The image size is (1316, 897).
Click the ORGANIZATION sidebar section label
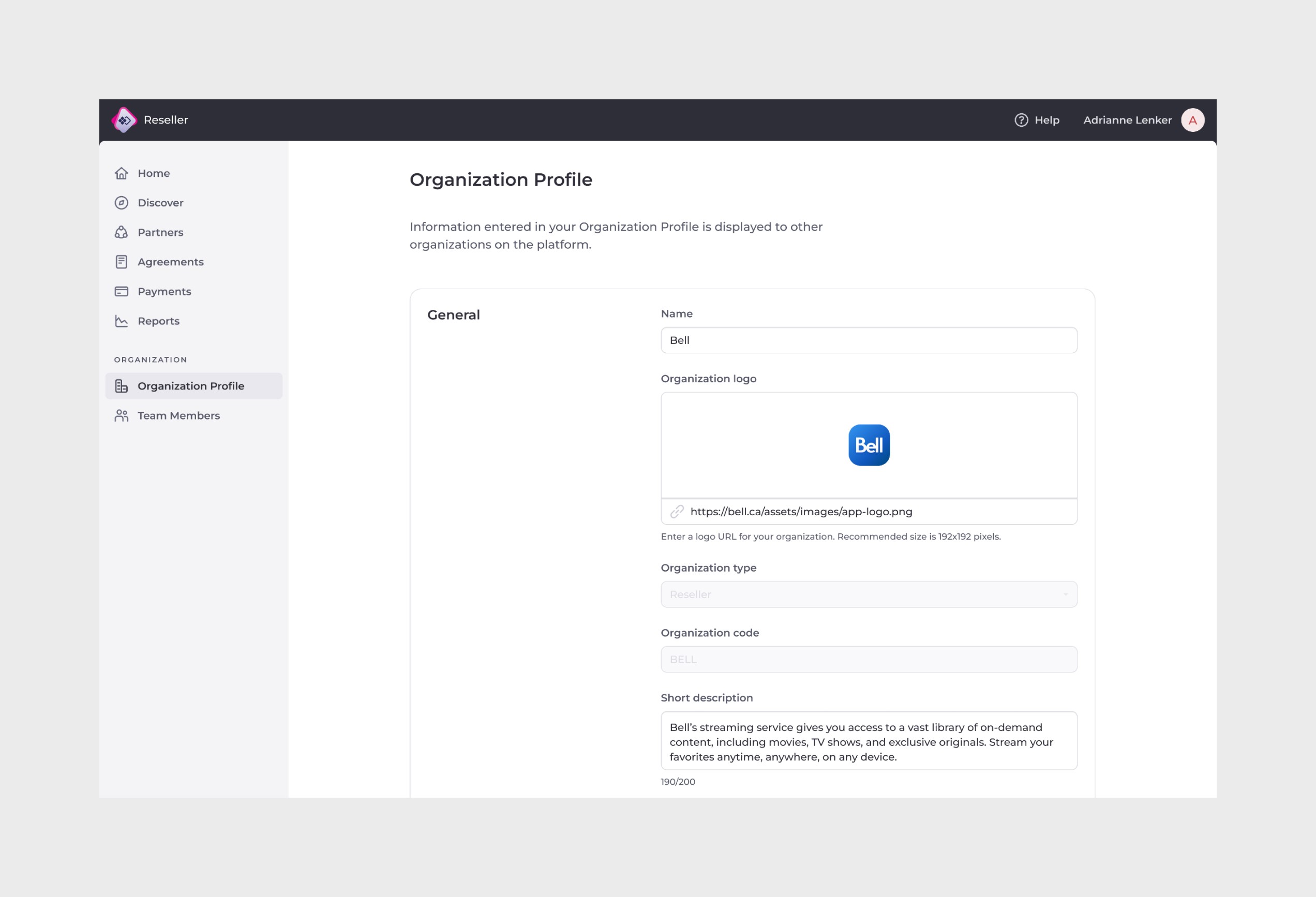tap(150, 360)
